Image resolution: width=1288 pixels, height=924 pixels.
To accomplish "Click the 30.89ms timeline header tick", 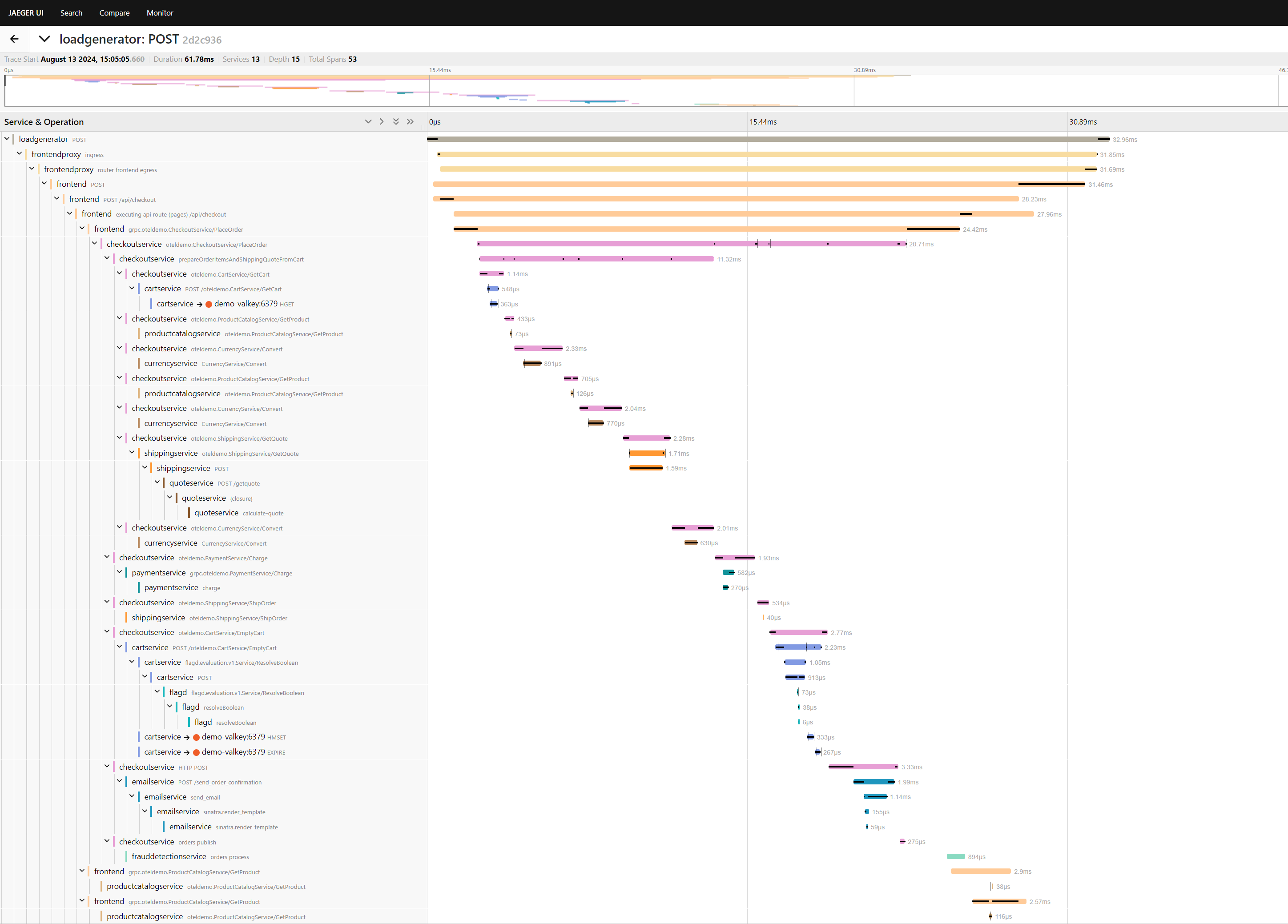I will (1083, 122).
